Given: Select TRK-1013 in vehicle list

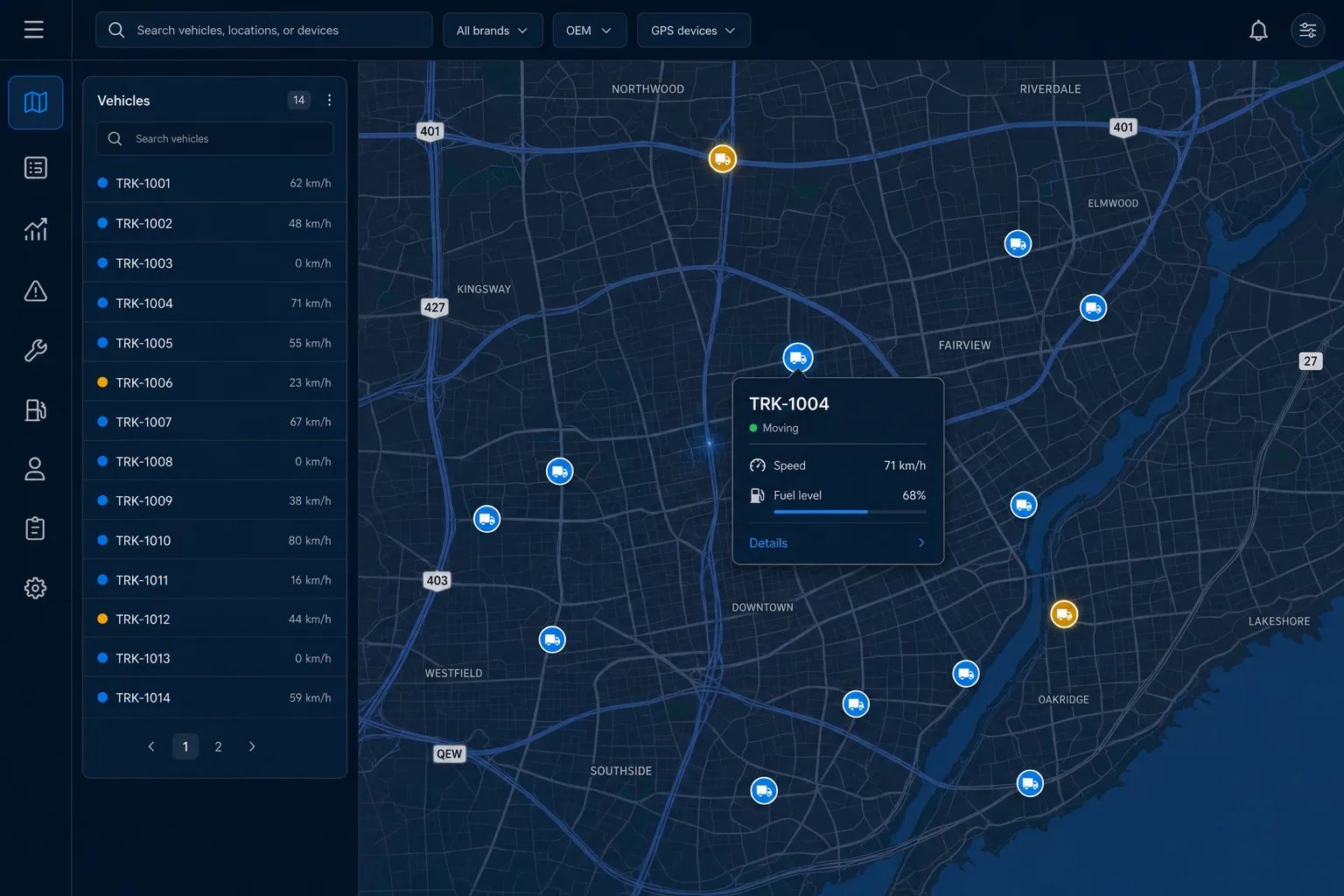Looking at the screenshot, I should (x=214, y=658).
